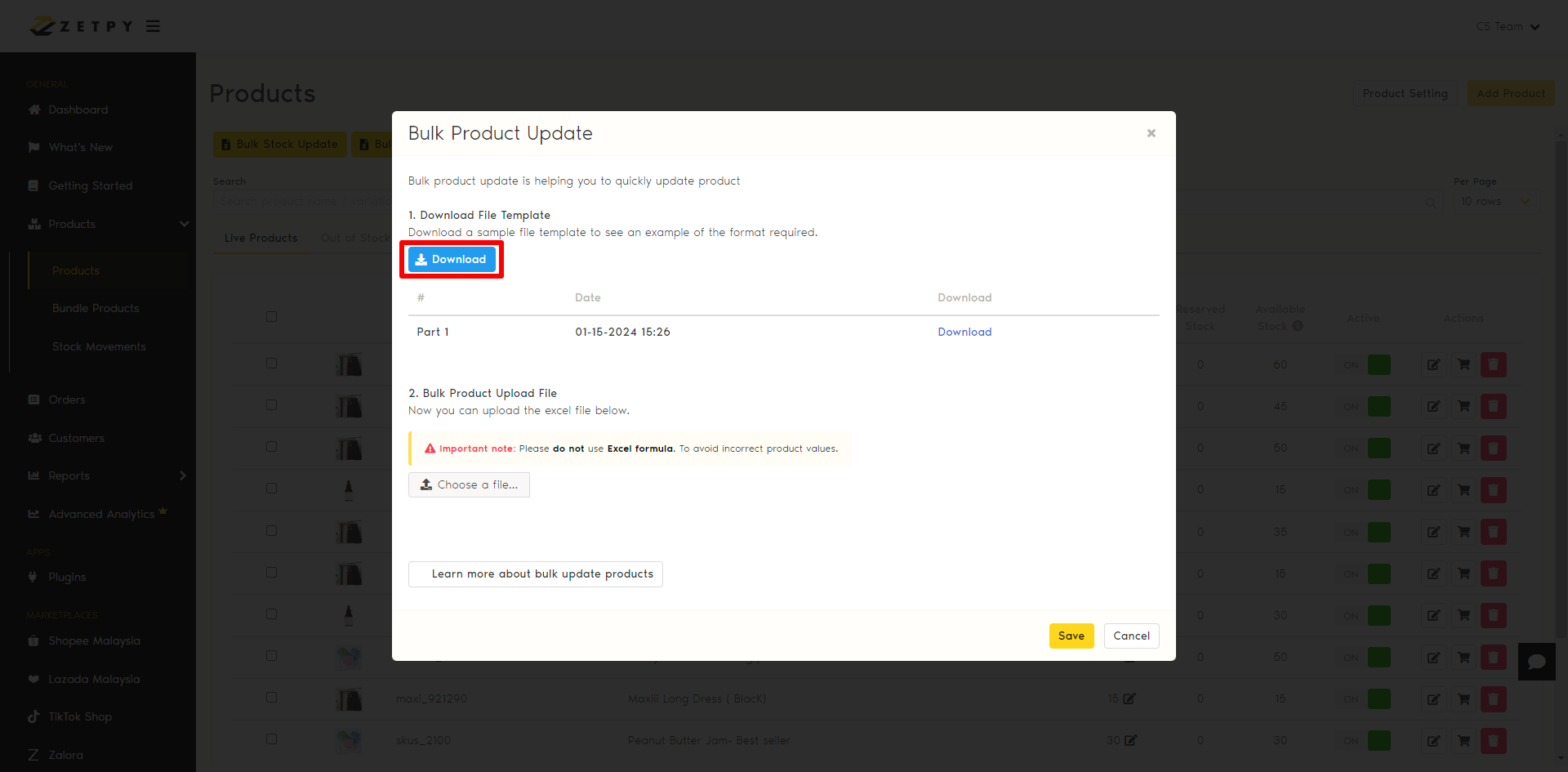
Task: Click the edit icon in the first product row
Action: 1433,364
